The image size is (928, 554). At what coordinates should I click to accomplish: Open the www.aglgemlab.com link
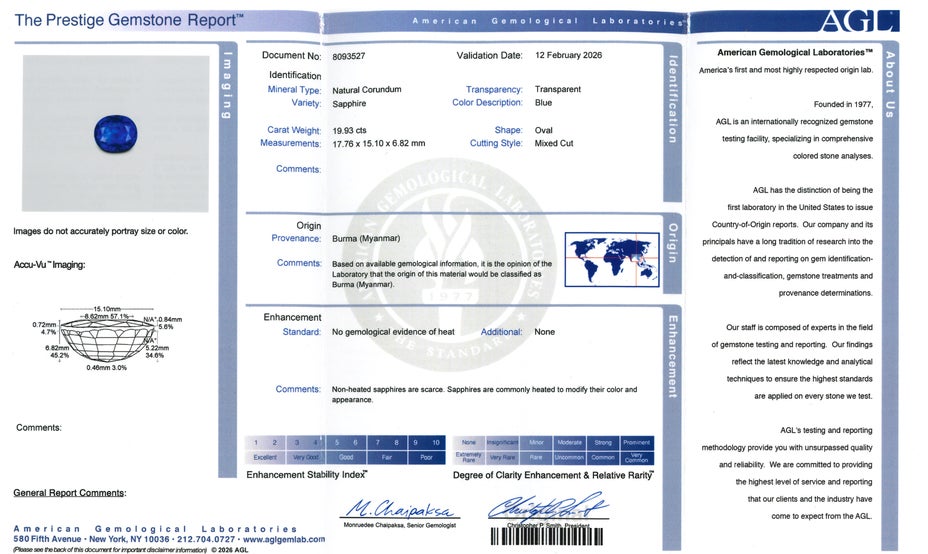pos(283,539)
